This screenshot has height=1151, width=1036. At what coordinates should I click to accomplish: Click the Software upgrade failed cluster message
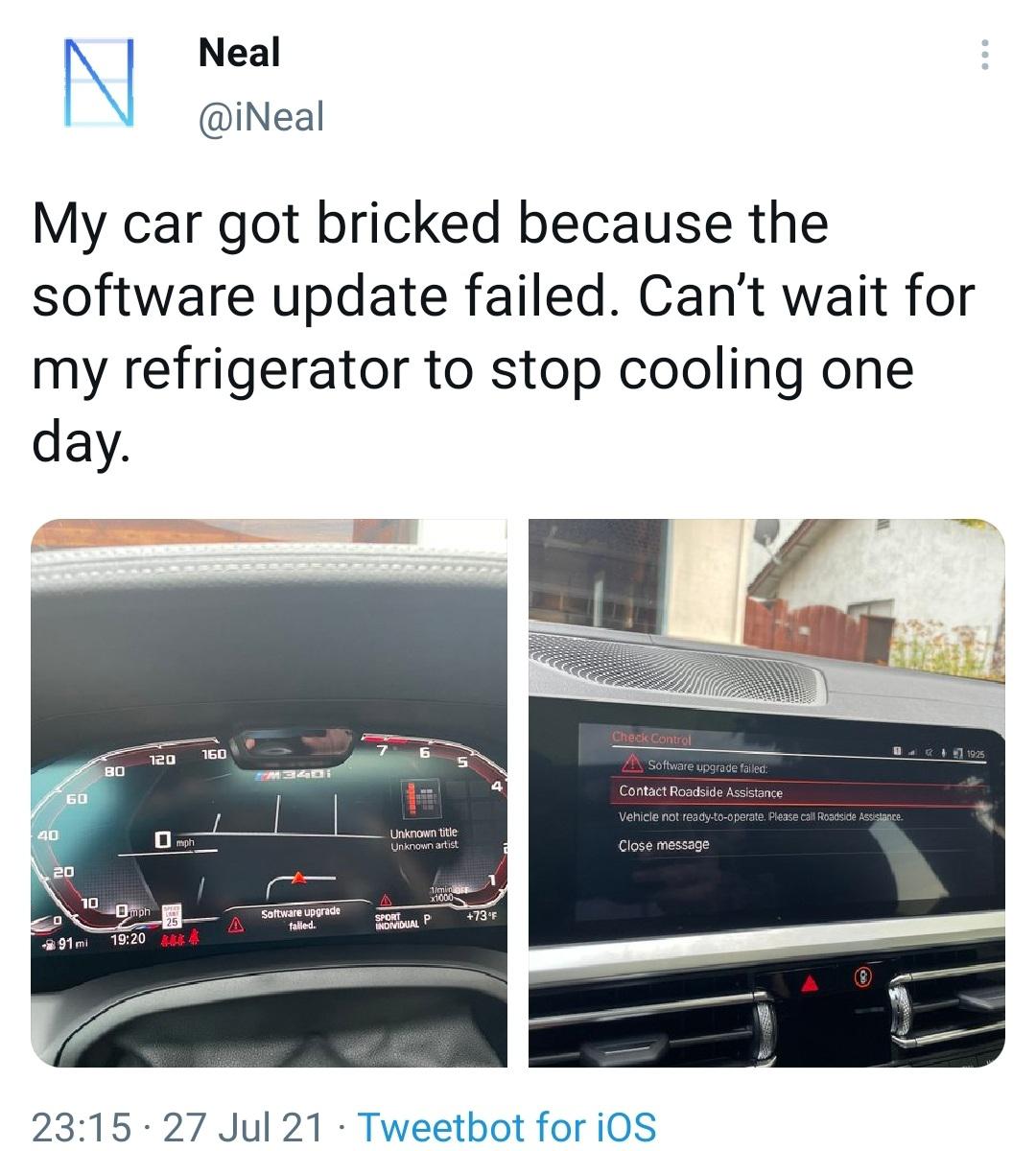(x=301, y=918)
